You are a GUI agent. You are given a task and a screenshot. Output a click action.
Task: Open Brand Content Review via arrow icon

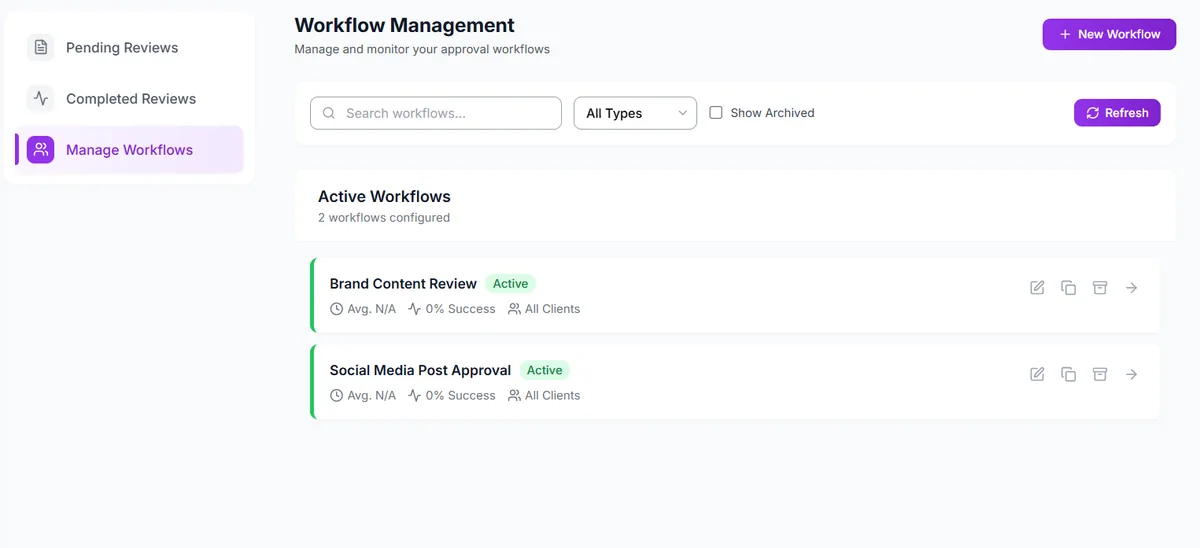click(1131, 288)
